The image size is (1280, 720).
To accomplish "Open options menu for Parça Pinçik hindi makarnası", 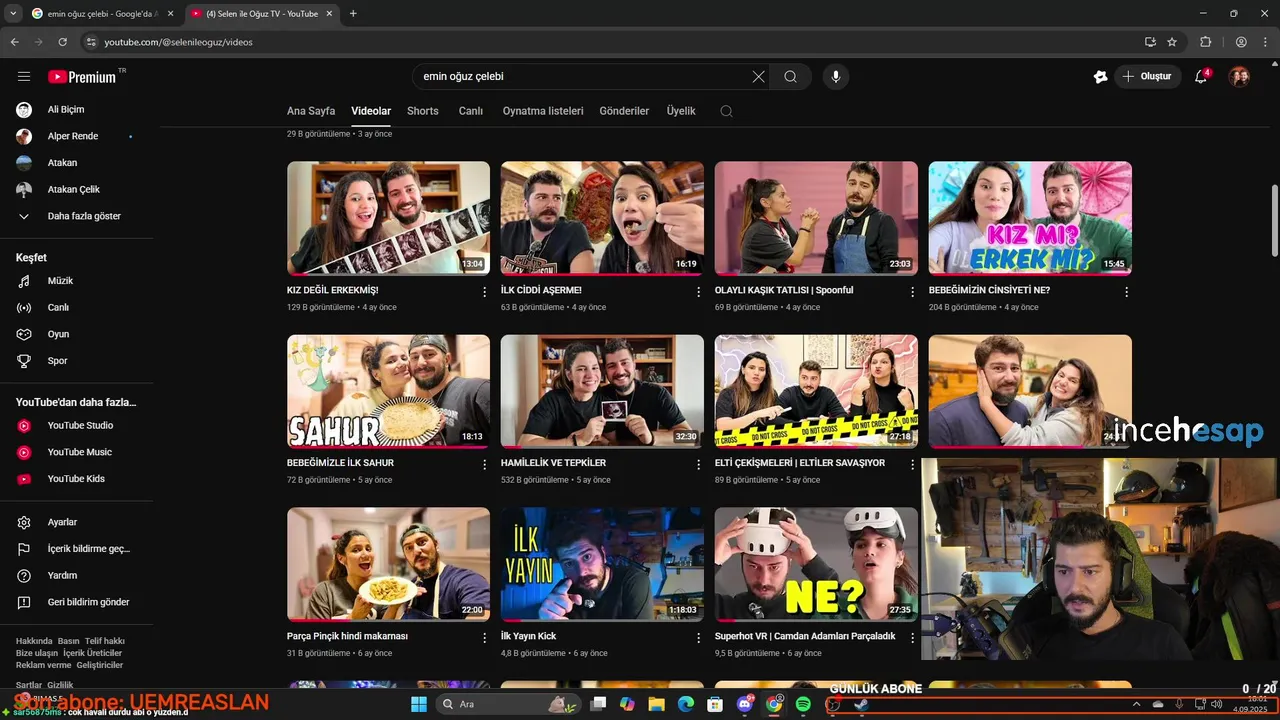I will [485, 638].
